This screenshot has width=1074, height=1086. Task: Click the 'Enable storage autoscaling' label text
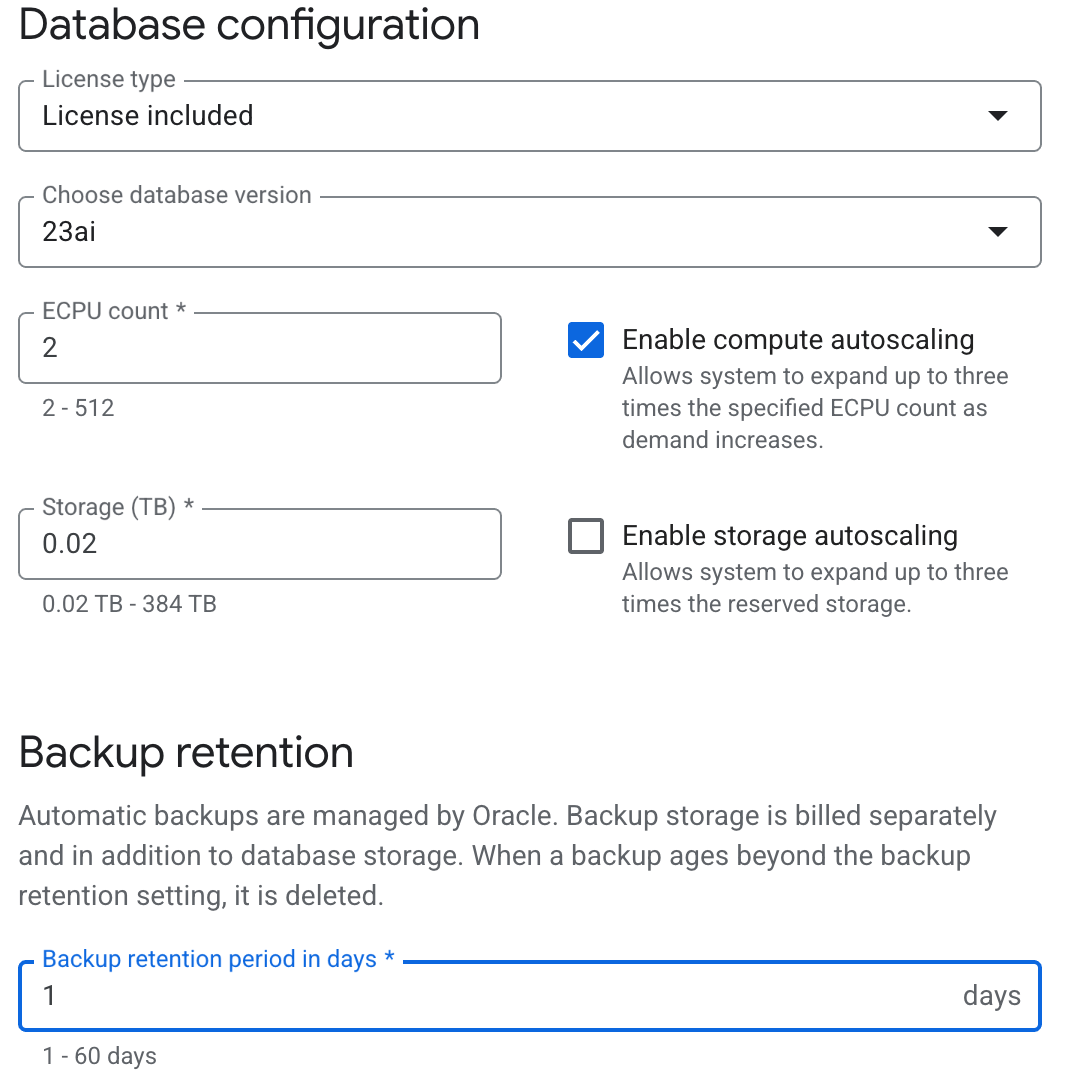point(790,536)
